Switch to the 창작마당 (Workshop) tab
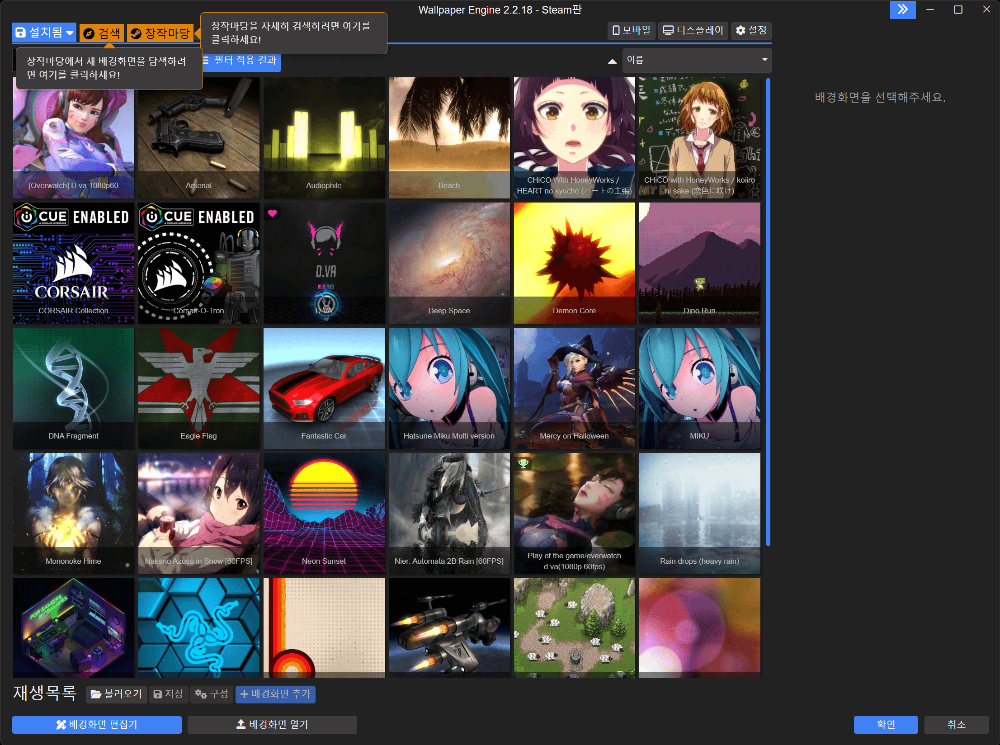Image resolution: width=1000 pixels, height=745 pixels. (160, 33)
